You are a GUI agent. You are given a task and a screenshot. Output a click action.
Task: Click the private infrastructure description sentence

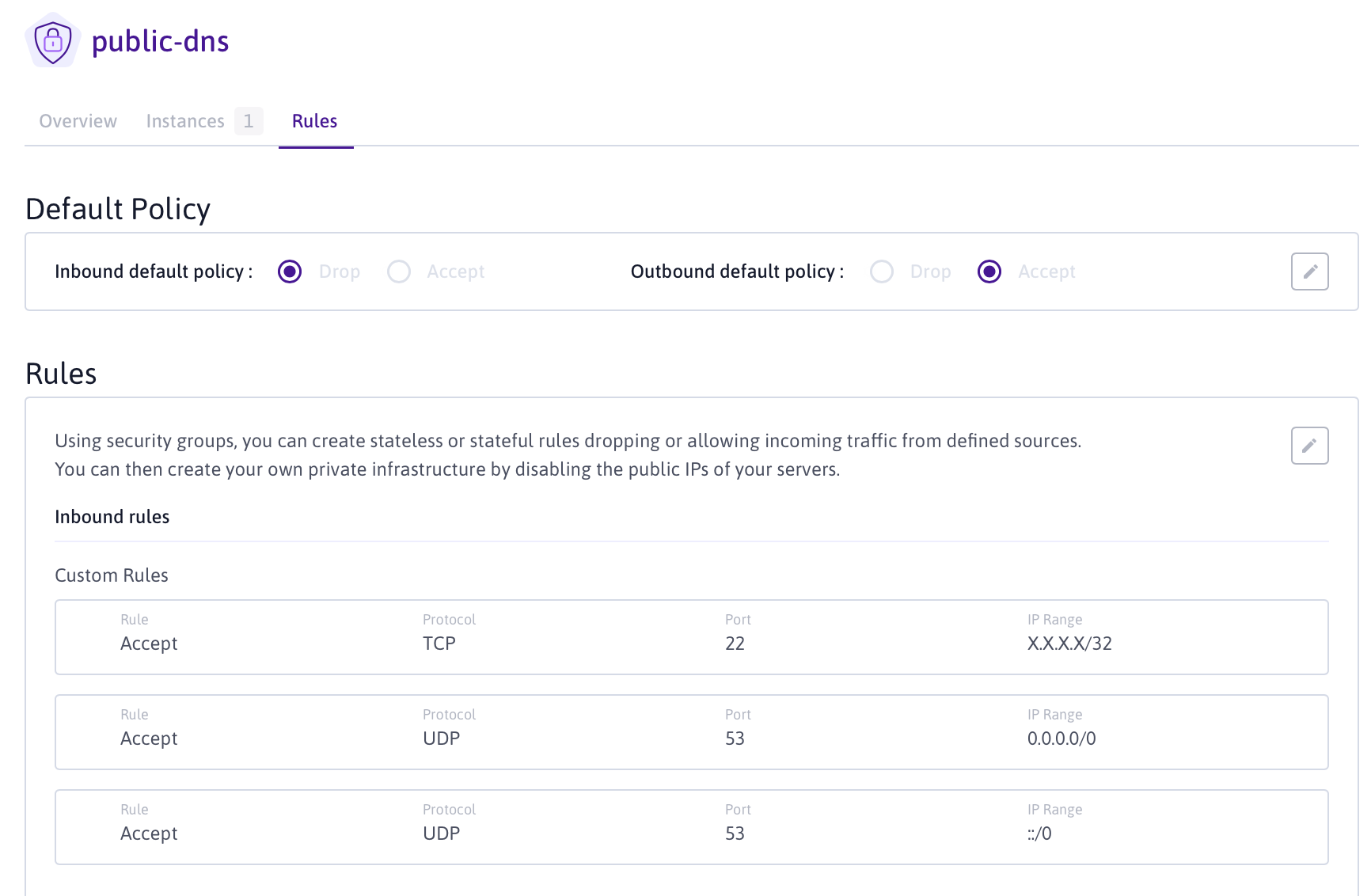coord(447,469)
